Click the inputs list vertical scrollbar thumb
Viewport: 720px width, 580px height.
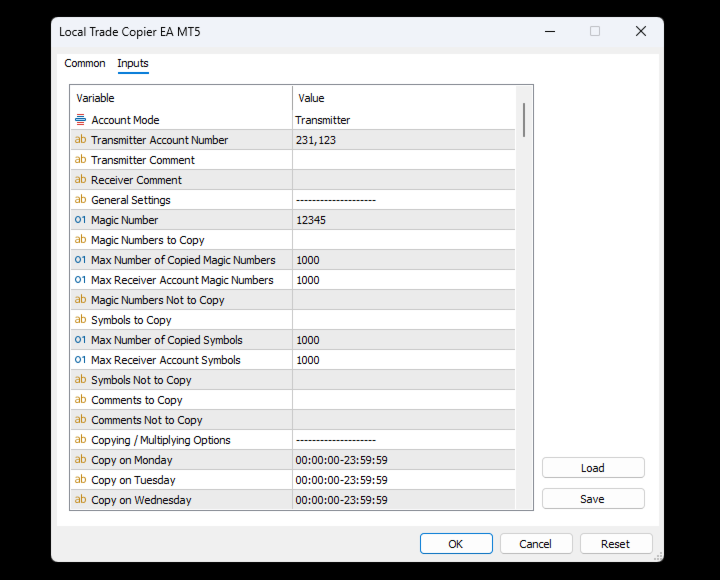click(x=524, y=120)
